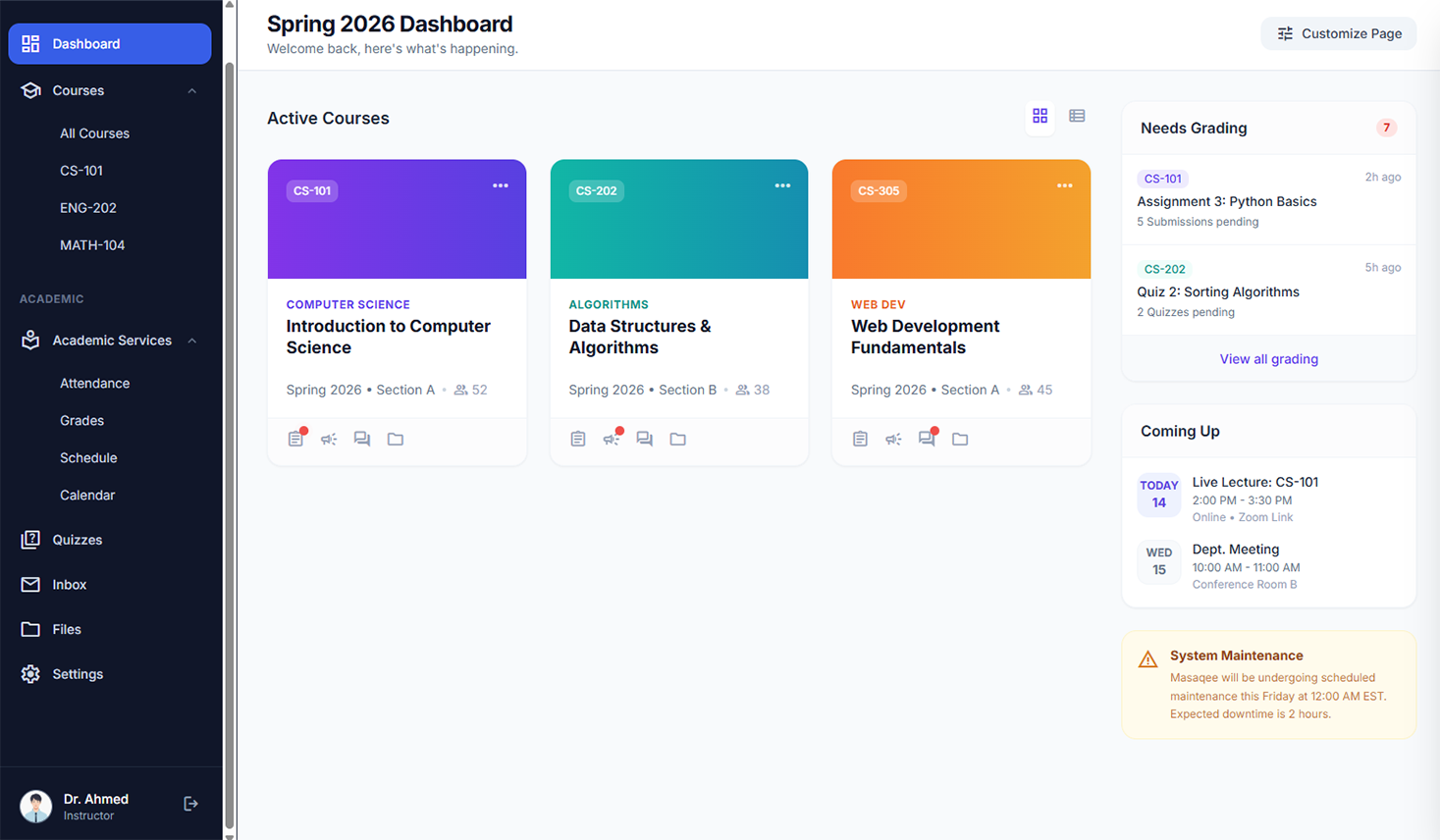Open discussions icon on CS-101 card

click(362, 439)
